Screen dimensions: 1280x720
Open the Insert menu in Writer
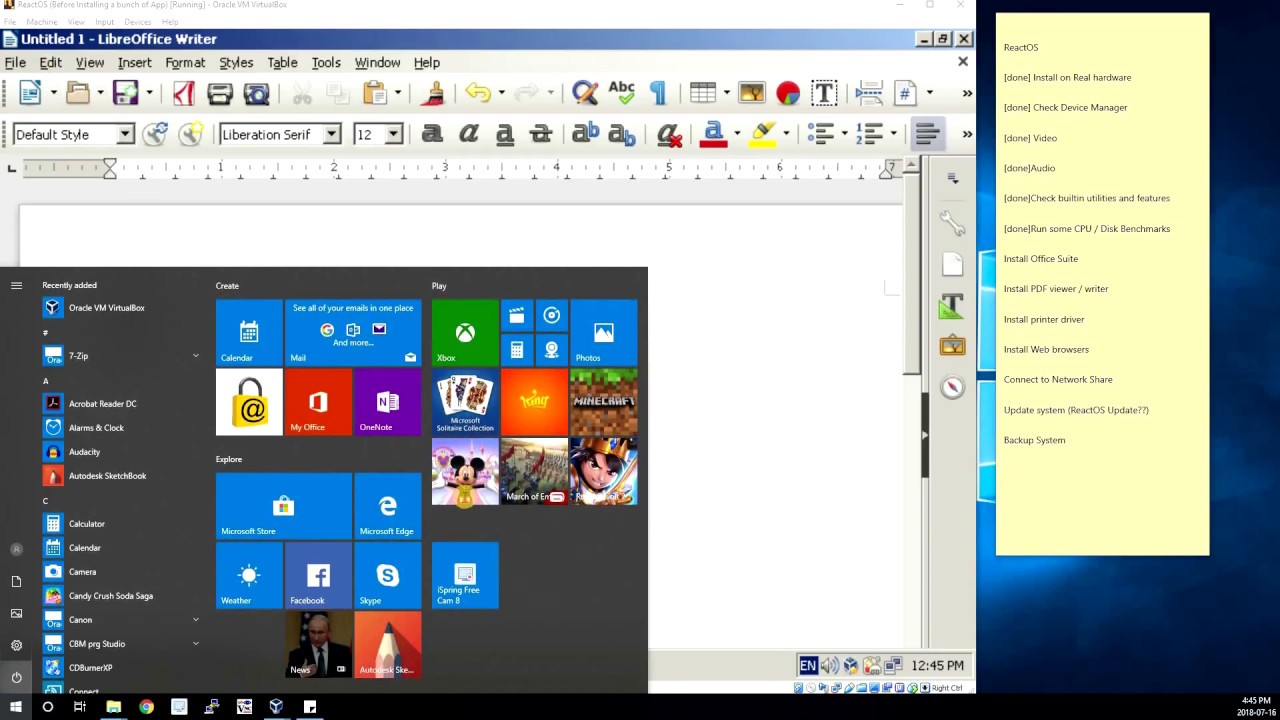[134, 62]
